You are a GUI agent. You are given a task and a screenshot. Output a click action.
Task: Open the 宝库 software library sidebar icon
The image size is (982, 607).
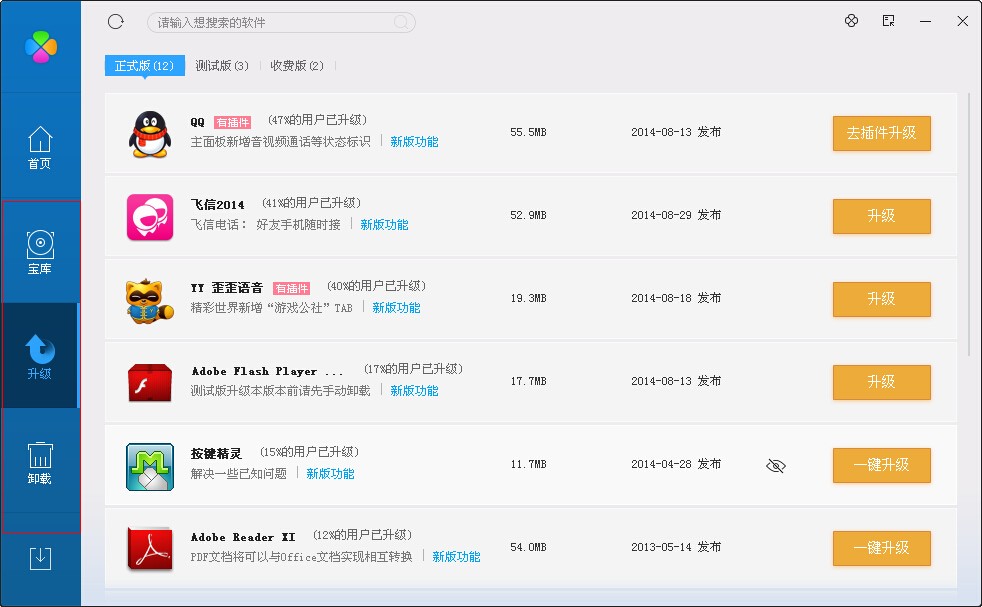40,250
